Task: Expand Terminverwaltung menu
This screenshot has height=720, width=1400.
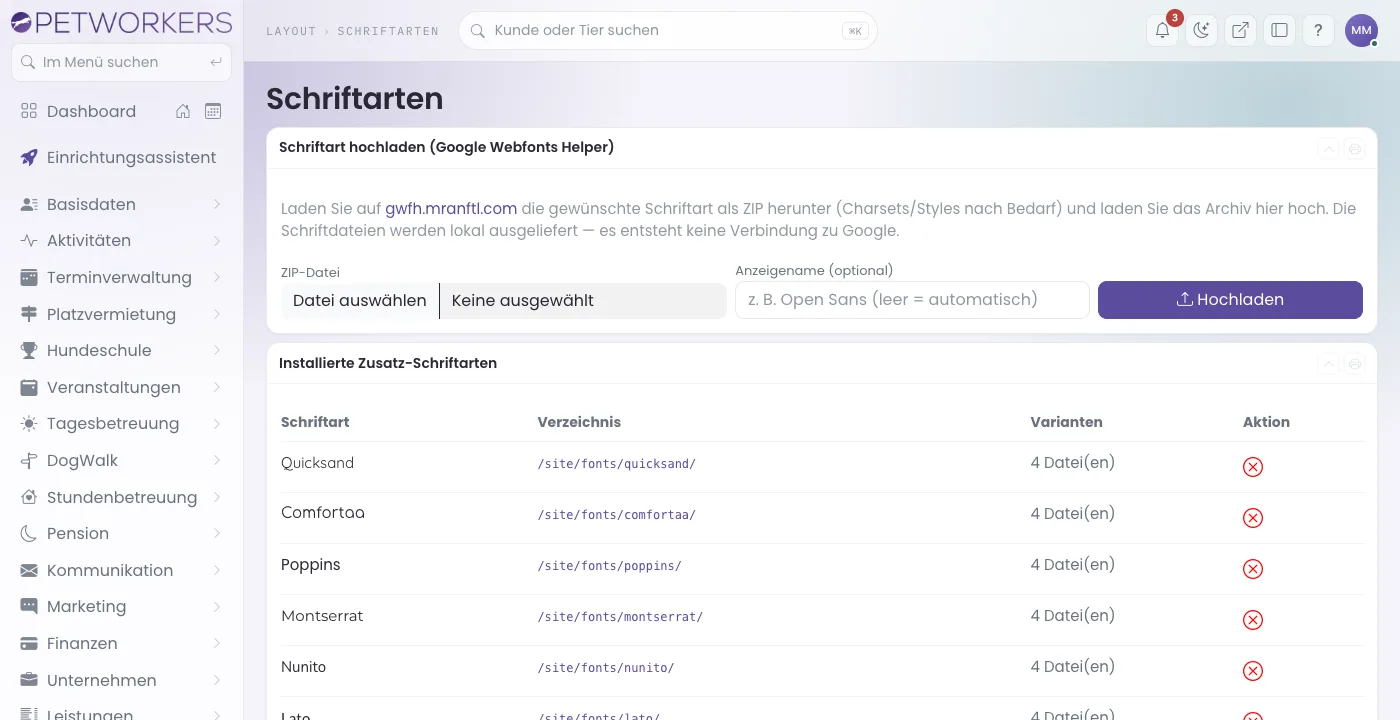Action: (x=121, y=277)
